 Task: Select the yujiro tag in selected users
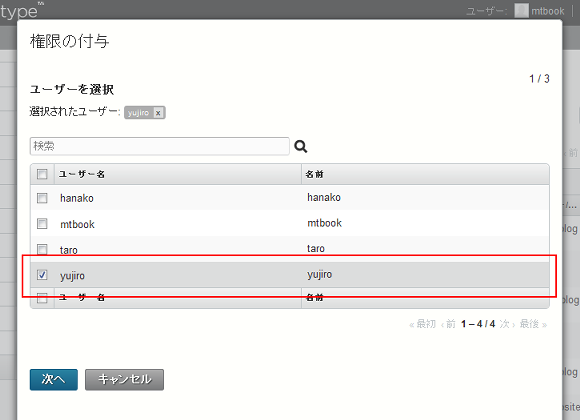138,113
